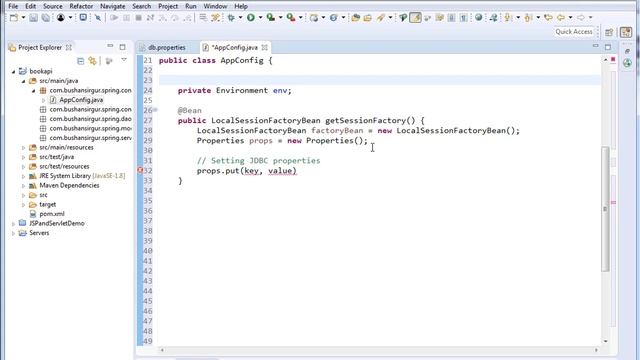Screen dimensions: 640x360
Task: Expand the src/main/resources folder
Action: [x=24, y=147]
